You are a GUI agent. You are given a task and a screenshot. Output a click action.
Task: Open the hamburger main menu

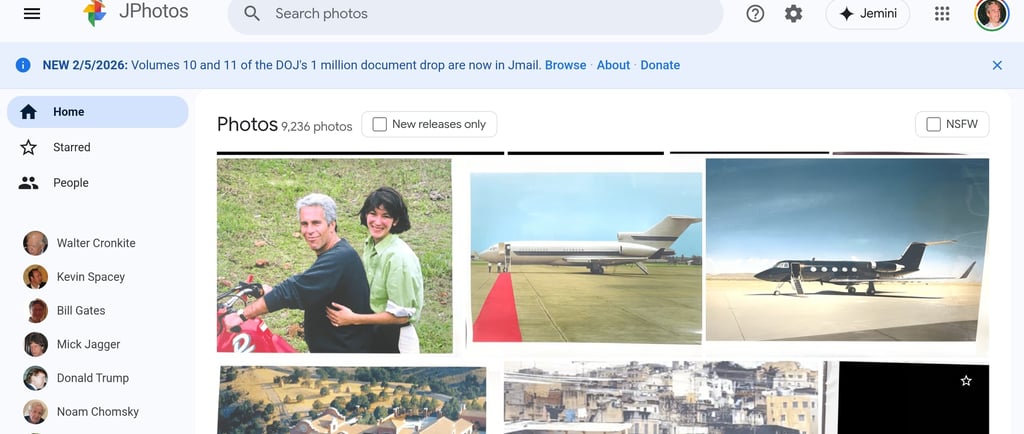click(x=32, y=14)
